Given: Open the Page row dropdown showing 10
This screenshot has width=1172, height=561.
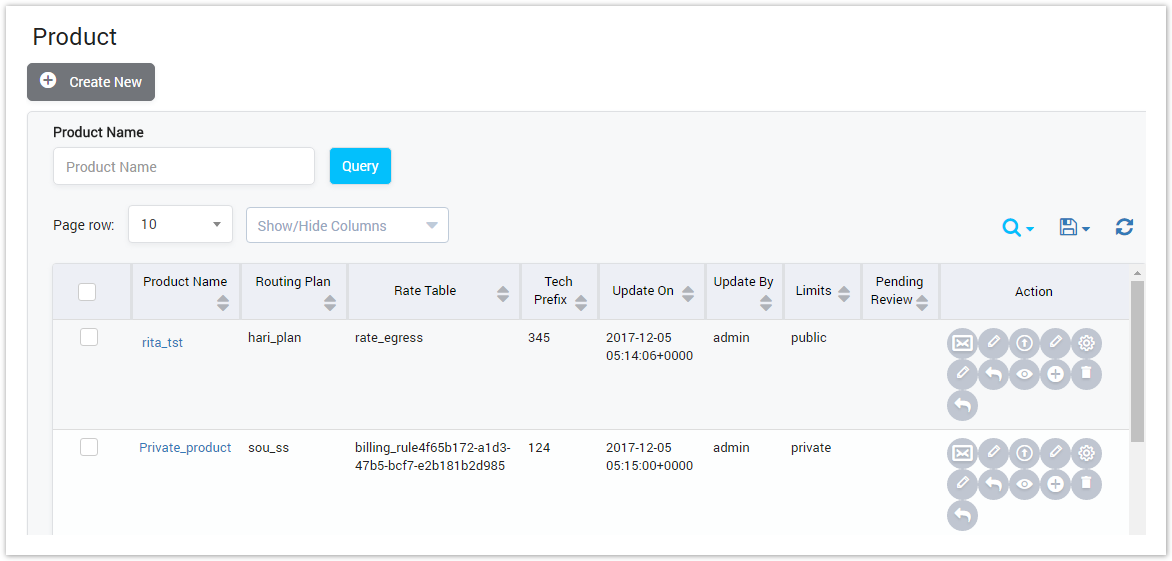Looking at the screenshot, I should click(x=180, y=225).
